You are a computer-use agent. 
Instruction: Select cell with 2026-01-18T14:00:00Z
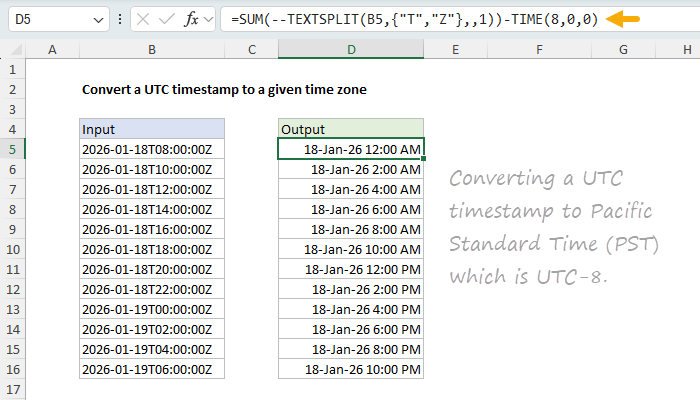coord(152,209)
